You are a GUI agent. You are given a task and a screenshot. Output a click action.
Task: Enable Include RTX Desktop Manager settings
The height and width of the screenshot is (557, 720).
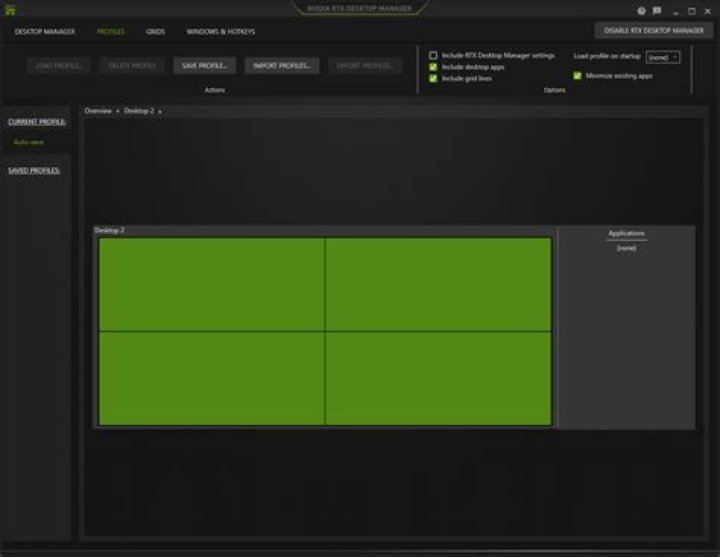coord(433,56)
